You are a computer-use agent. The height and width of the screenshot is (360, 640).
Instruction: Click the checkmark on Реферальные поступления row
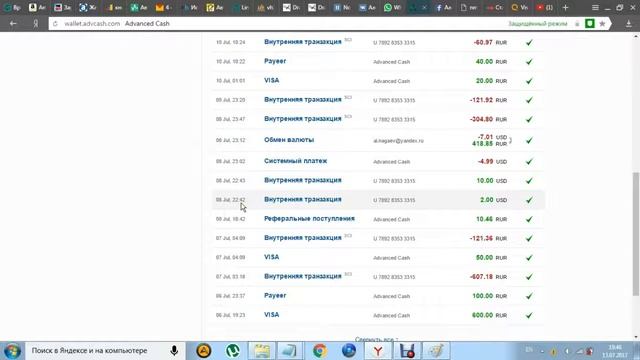529,219
